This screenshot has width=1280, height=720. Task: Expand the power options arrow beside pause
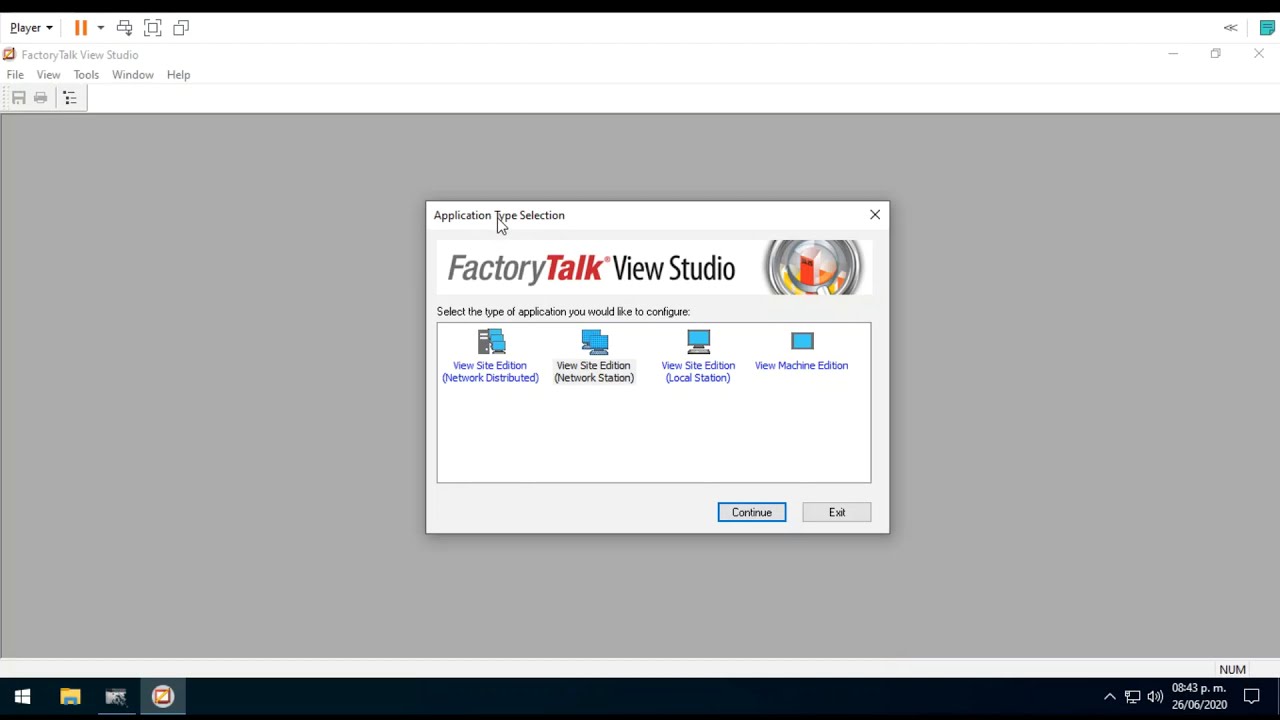pos(100,28)
